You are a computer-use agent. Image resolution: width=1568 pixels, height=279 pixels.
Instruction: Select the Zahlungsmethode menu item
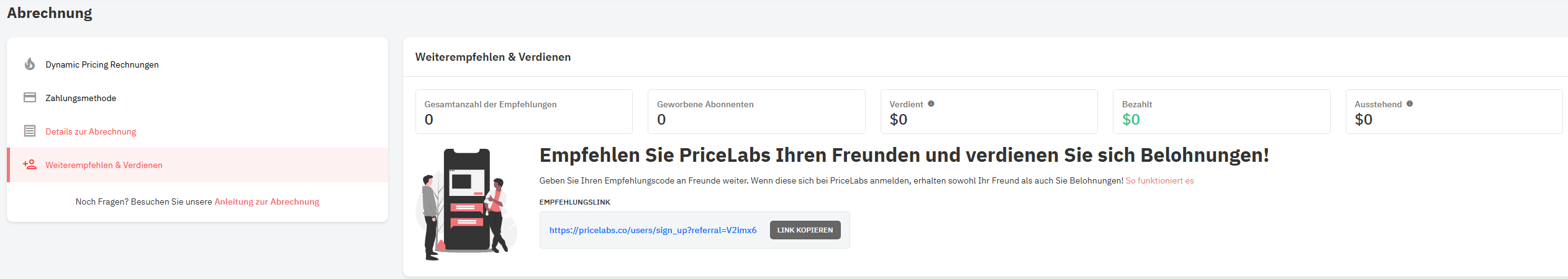point(81,98)
